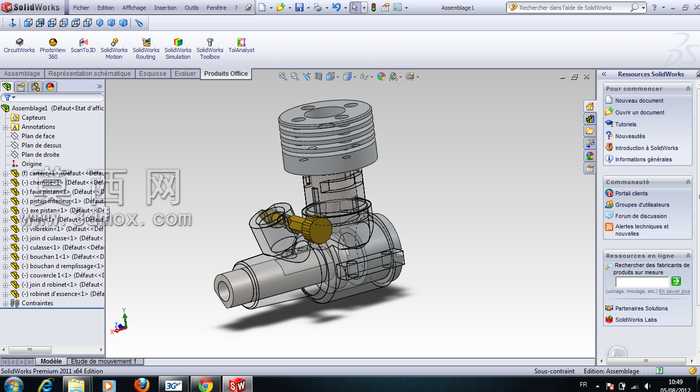Open the CircuitWorks add-in
The height and width of the screenshot is (392, 700).
[19, 46]
